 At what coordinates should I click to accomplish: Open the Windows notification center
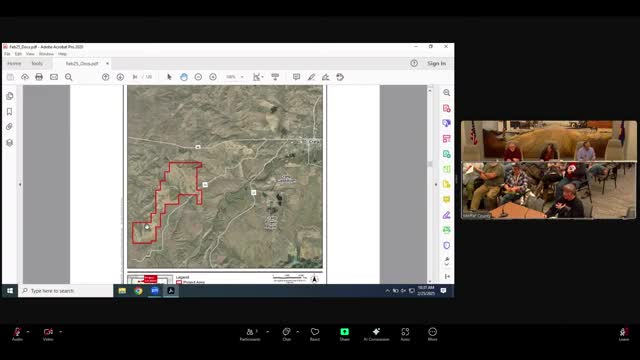tap(444, 291)
